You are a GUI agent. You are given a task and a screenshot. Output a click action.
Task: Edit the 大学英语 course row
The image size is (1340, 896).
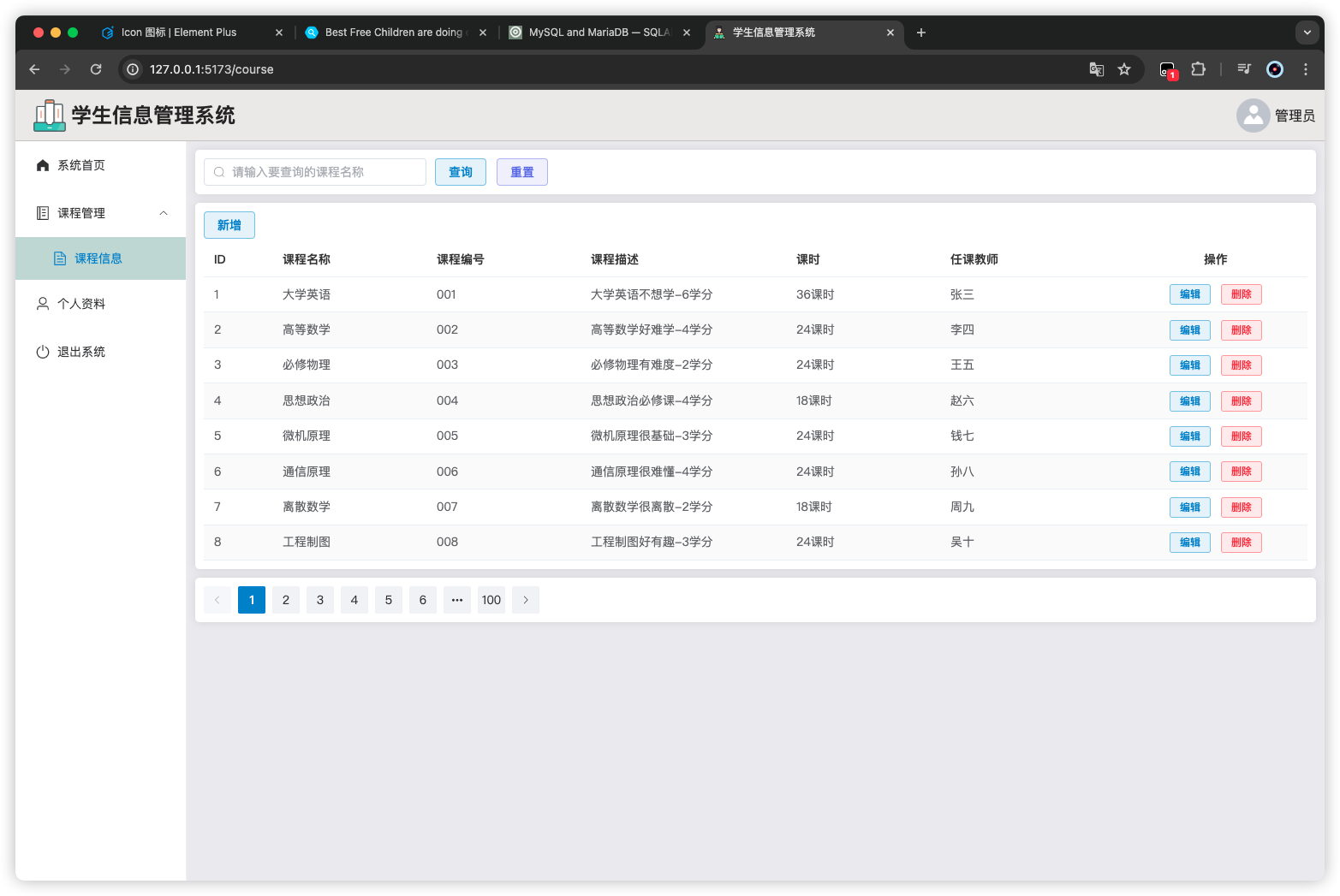click(x=1190, y=294)
